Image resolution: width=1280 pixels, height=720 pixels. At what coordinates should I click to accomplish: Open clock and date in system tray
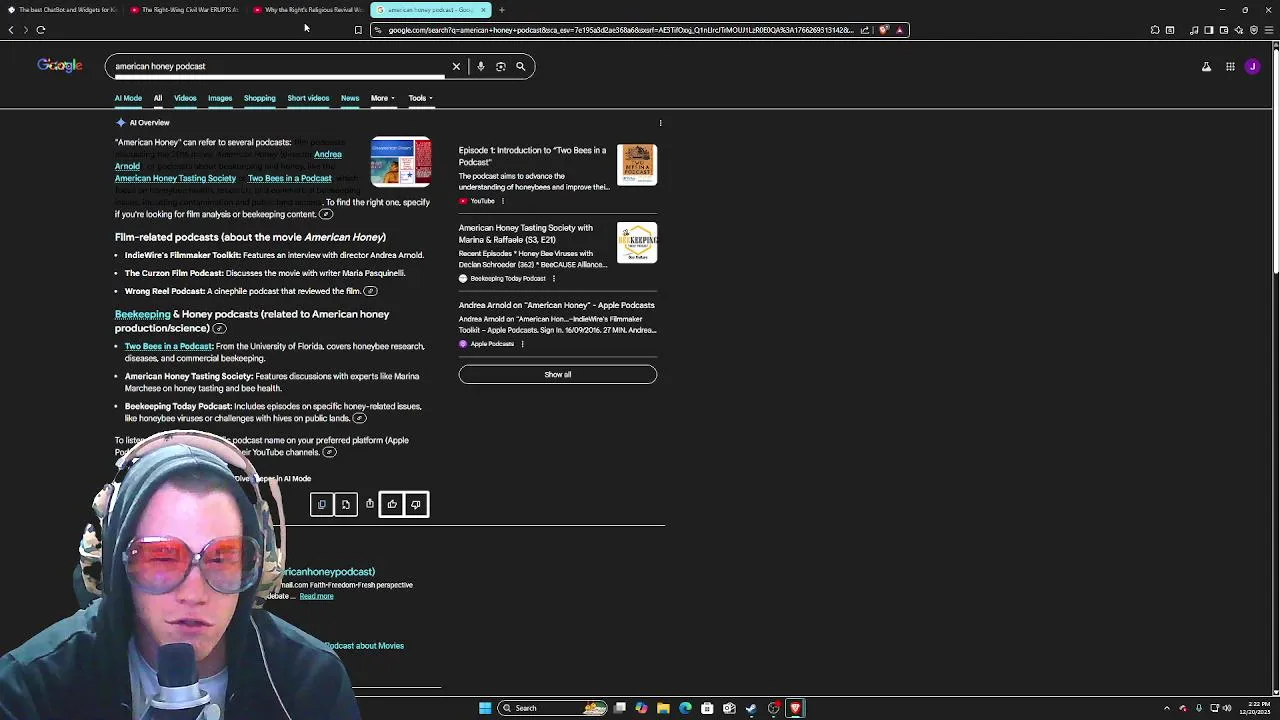[1255, 708]
